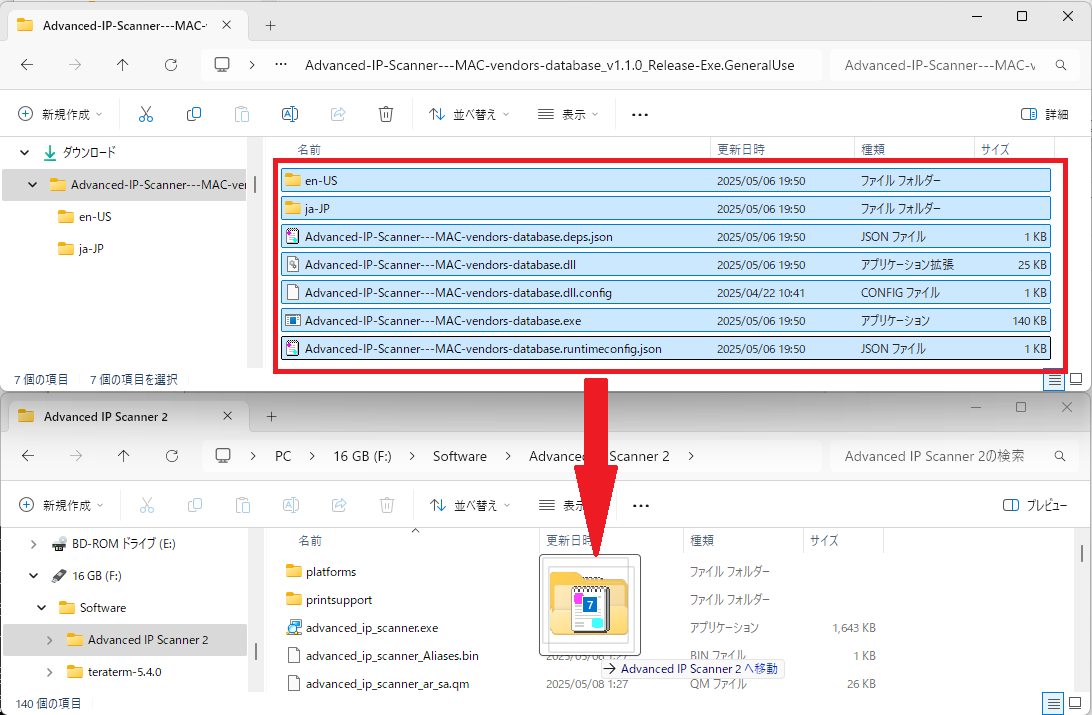Select the .dll.config file row
The image size is (1092, 715).
(x=666, y=292)
